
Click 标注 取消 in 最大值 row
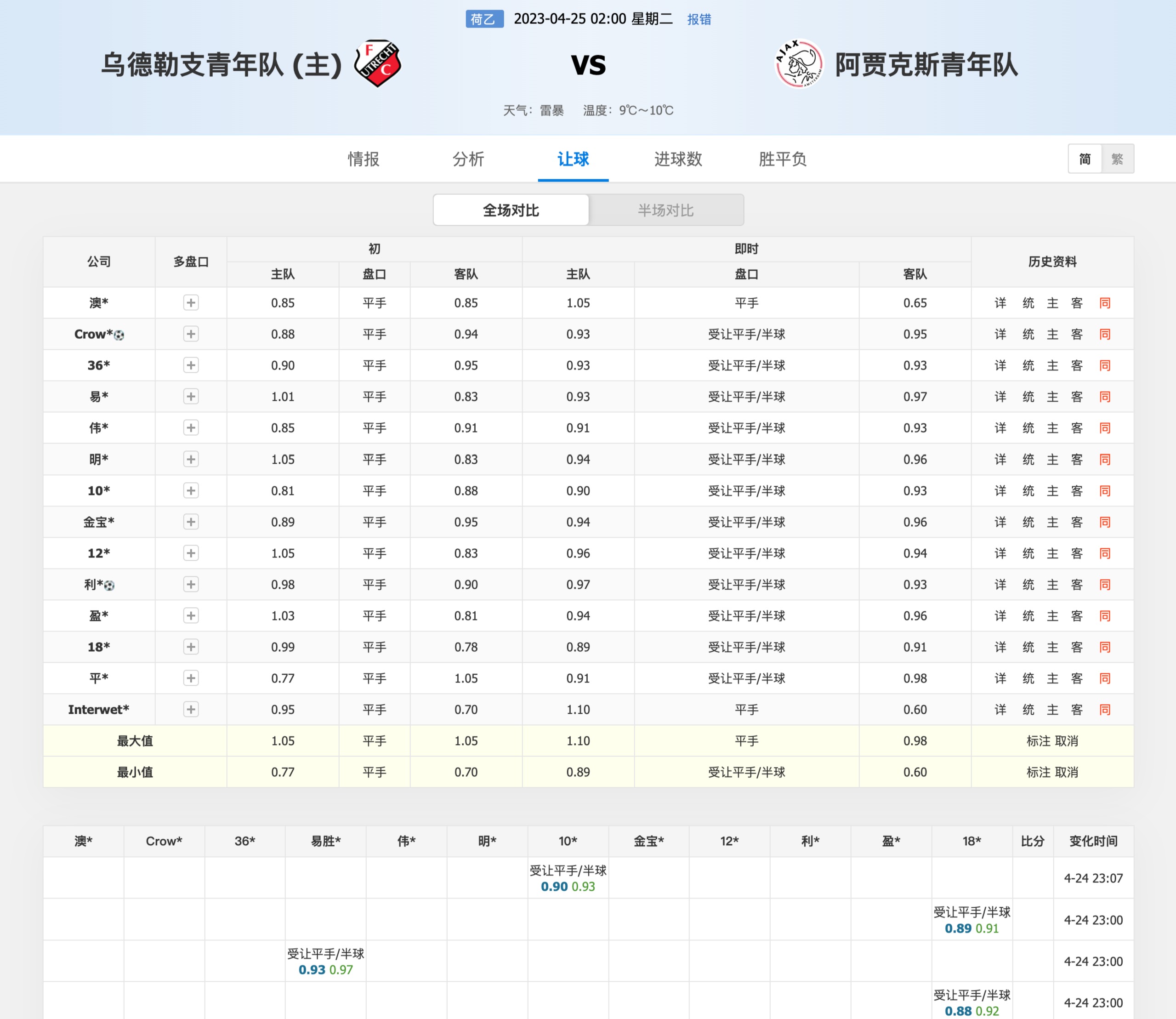point(1052,740)
